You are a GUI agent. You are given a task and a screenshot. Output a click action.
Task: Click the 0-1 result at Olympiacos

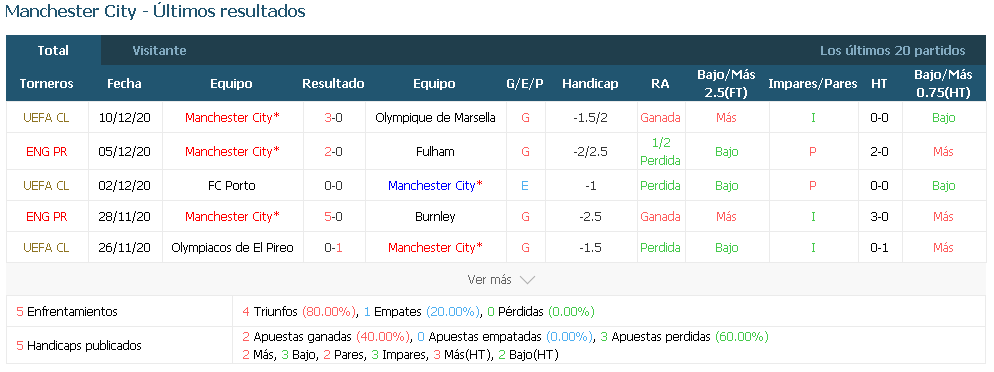point(333,248)
